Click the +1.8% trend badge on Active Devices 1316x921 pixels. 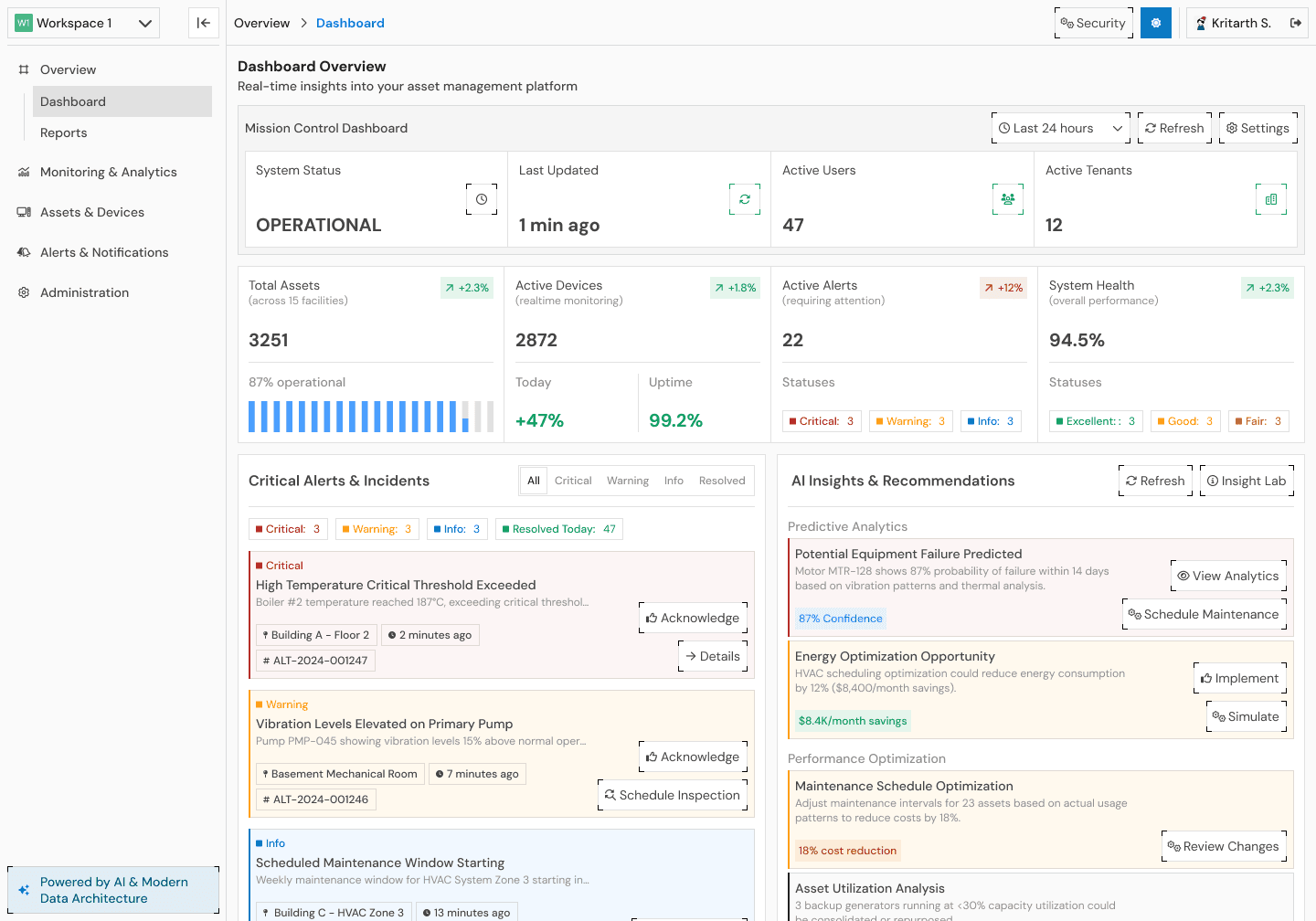pyautogui.click(x=736, y=288)
